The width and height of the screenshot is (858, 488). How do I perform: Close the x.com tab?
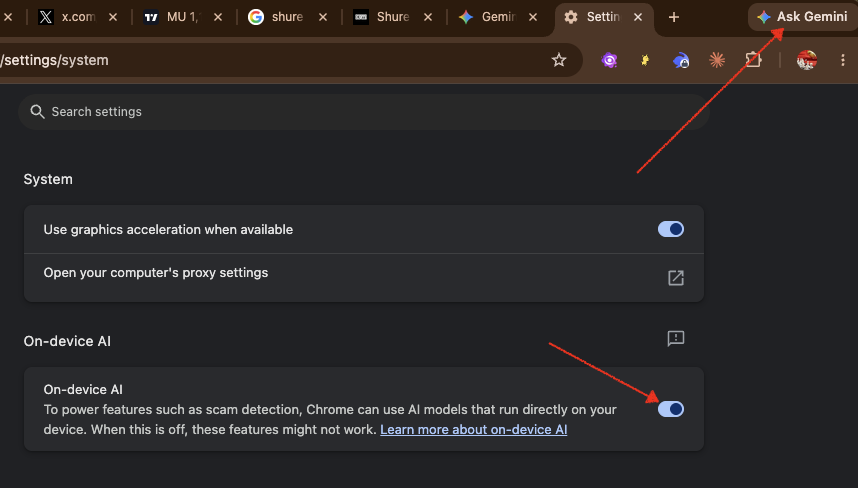(x=113, y=18)
